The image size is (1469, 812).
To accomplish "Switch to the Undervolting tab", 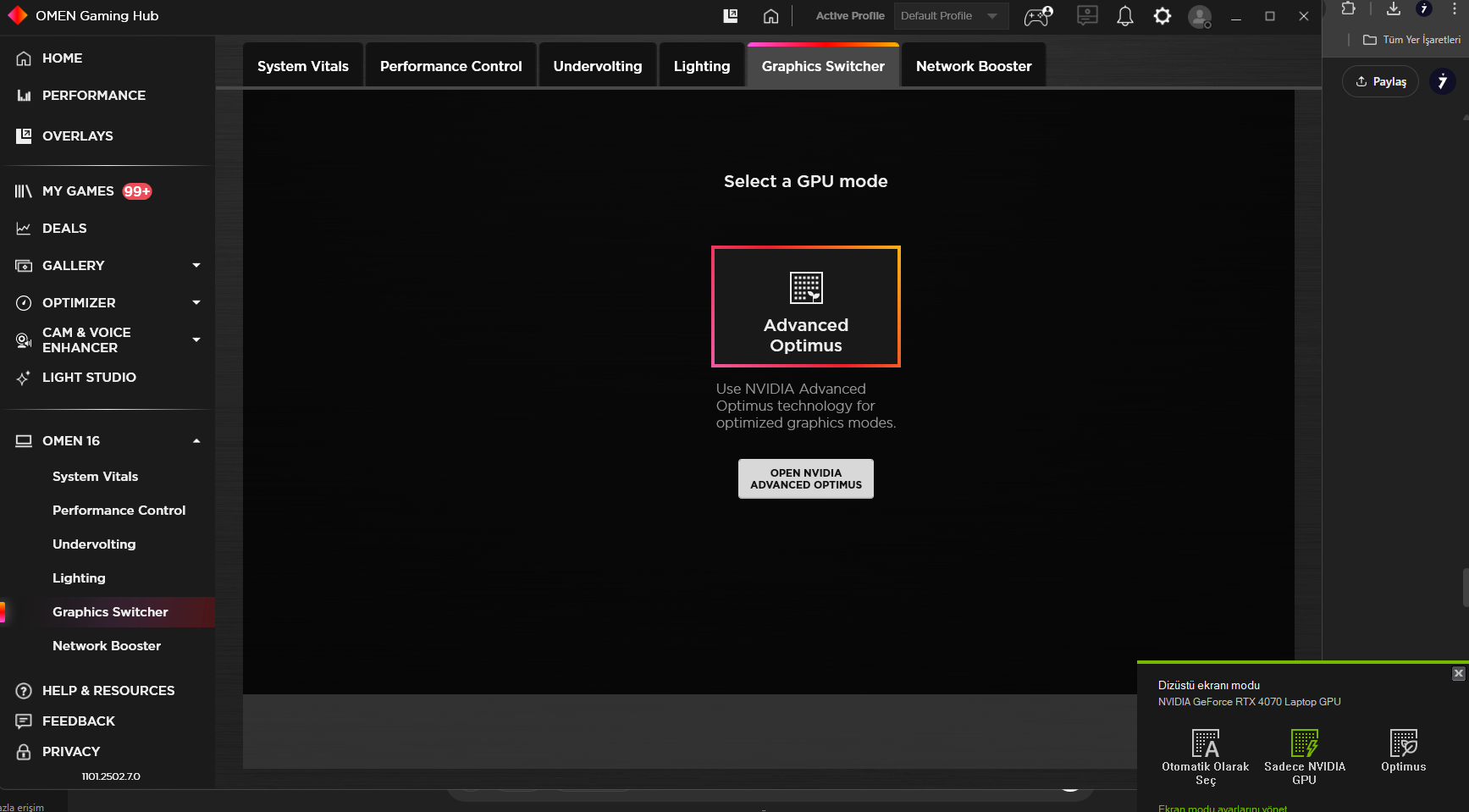I will point(598,66).
